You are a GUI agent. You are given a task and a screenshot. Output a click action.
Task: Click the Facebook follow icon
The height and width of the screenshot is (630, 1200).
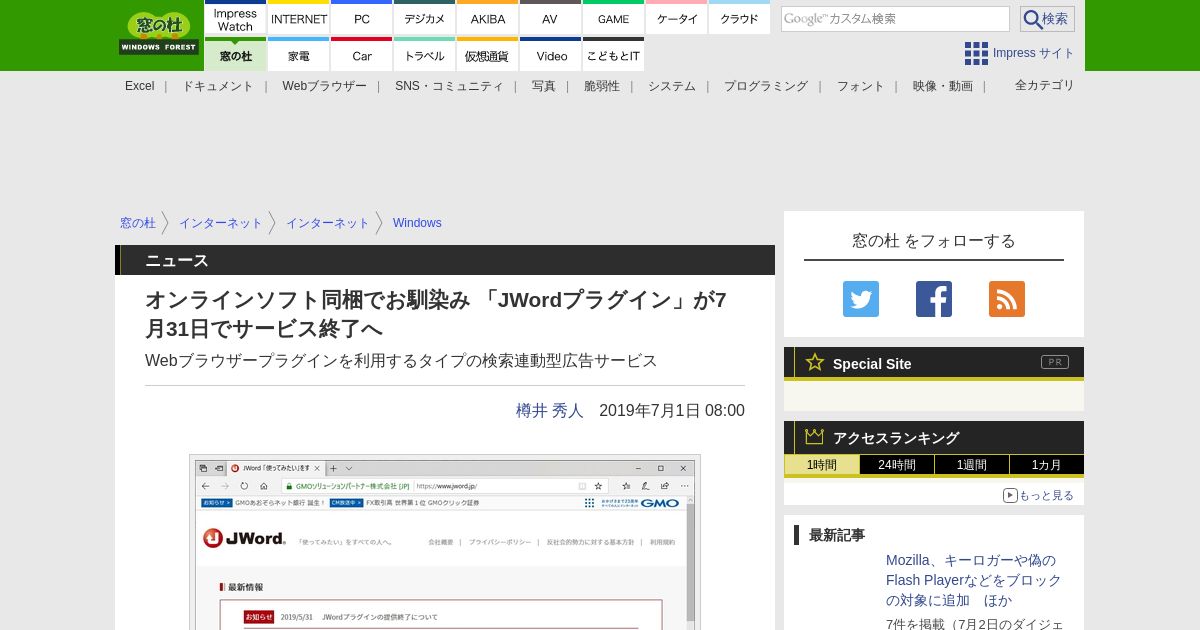pyautogui.click(x=933, y=299)
